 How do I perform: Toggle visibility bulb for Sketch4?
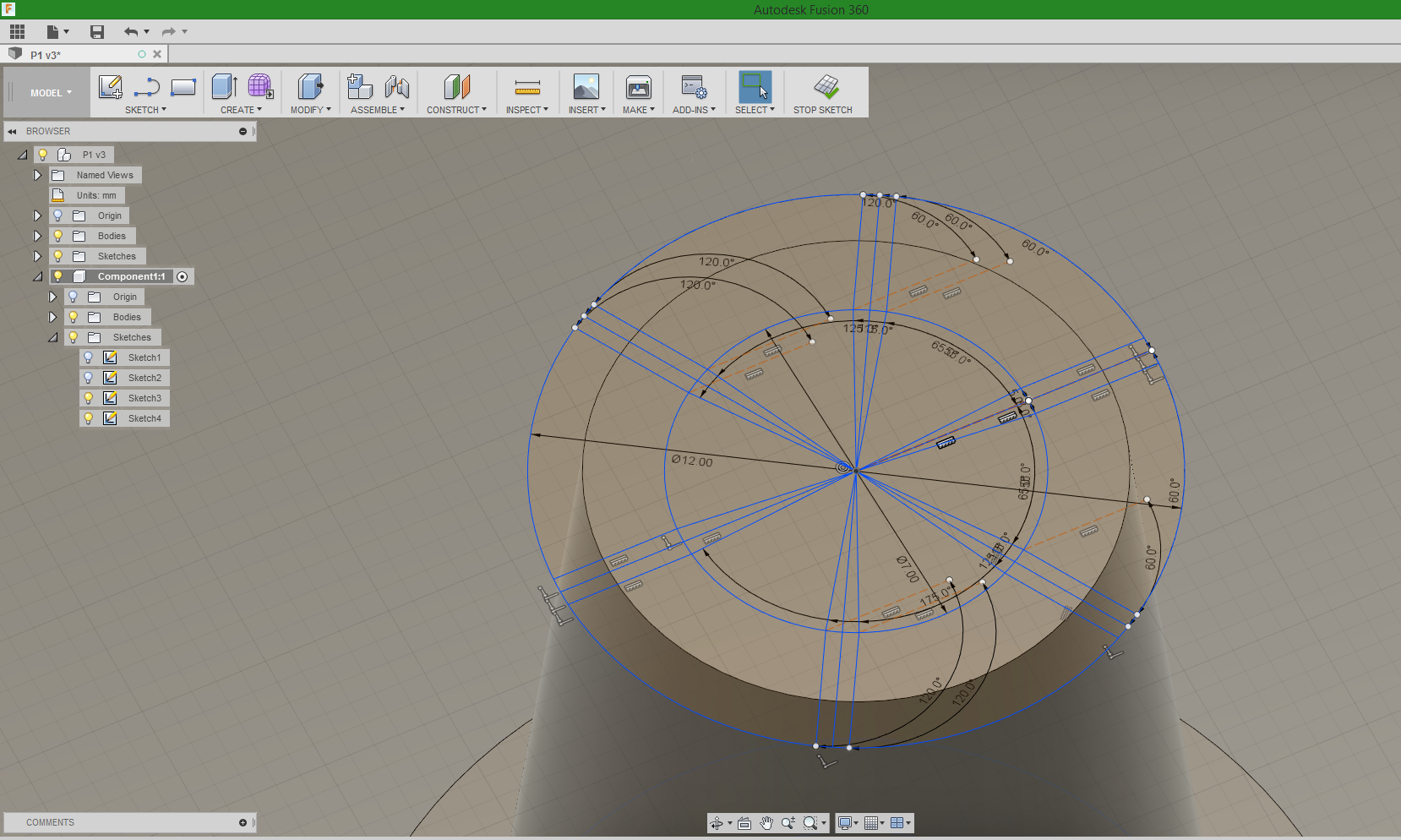click(x=88, y=418)
